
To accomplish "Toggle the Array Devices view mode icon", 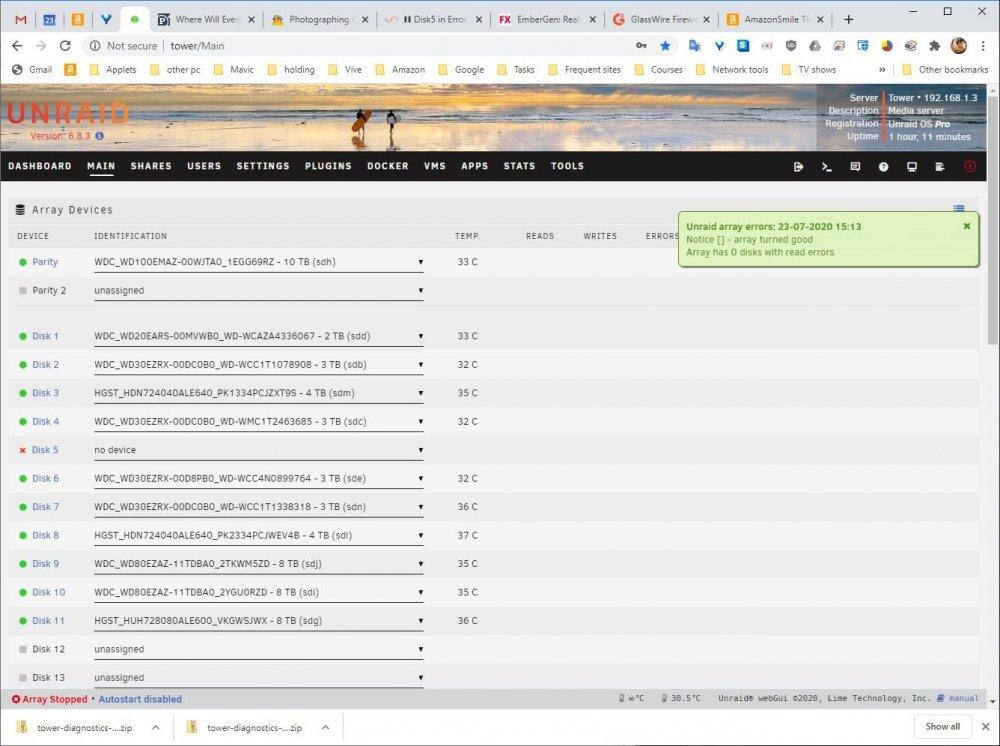I will point(959,208).
